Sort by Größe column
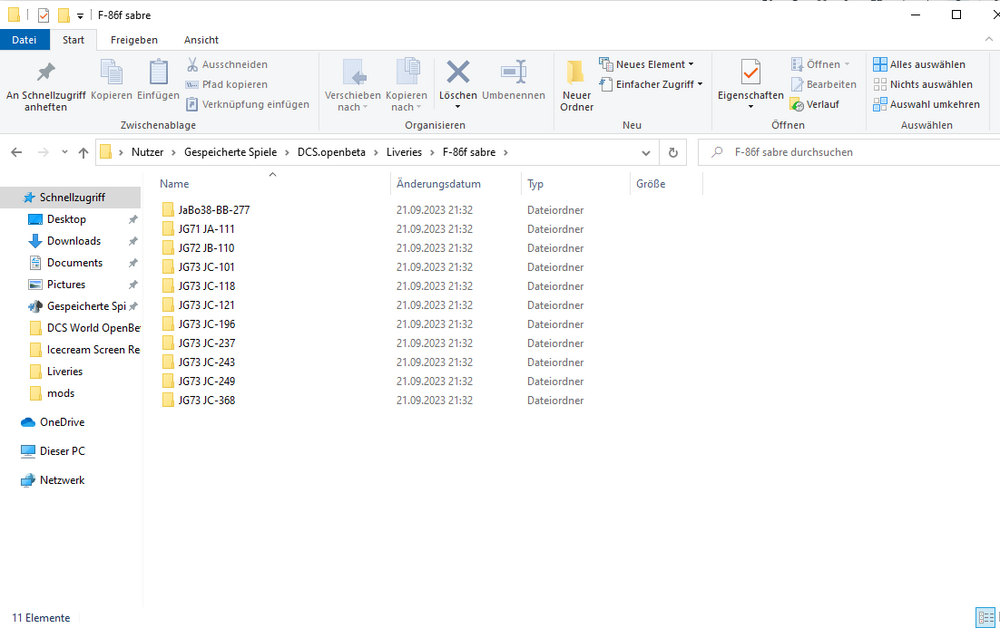This screenshot has height=628, width=1000. [651, 184]
